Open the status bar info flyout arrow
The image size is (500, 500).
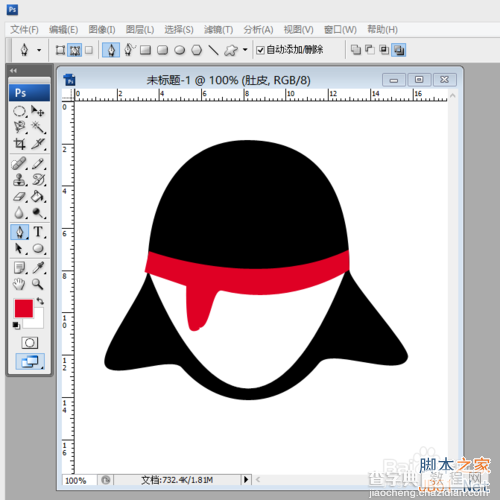click(246, 480)
